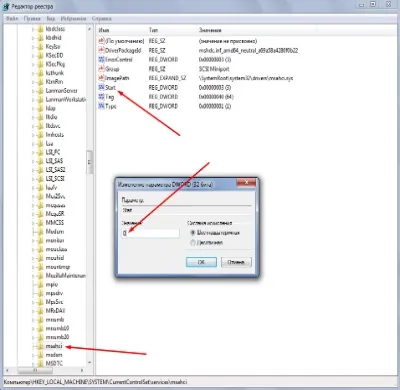Image resolution: width=400 pixels, height=390 pixels.
Task: Click the DriverPackageId string value icon
Action: pyautogui.click(x=101, y=50)
